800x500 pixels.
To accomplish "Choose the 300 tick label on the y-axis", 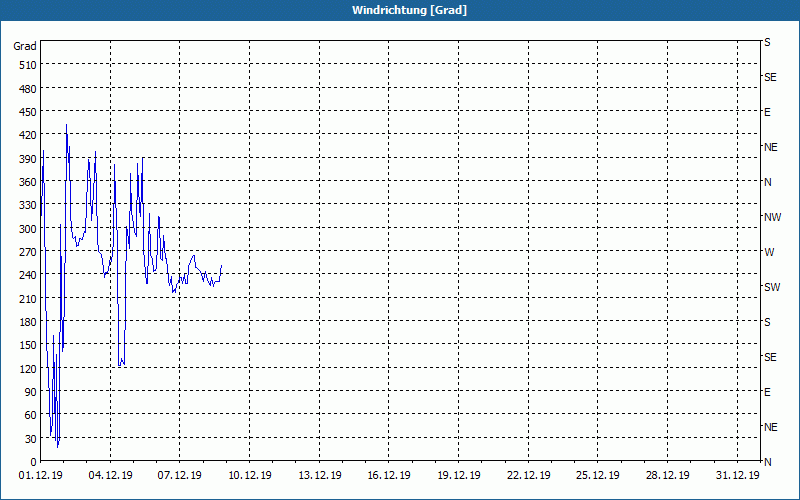I will 28,229.
